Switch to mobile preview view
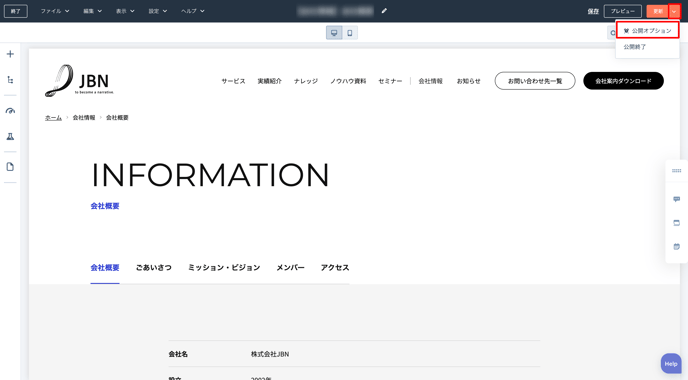The width and height of the screenshot is (688, 380). (350, 33)
